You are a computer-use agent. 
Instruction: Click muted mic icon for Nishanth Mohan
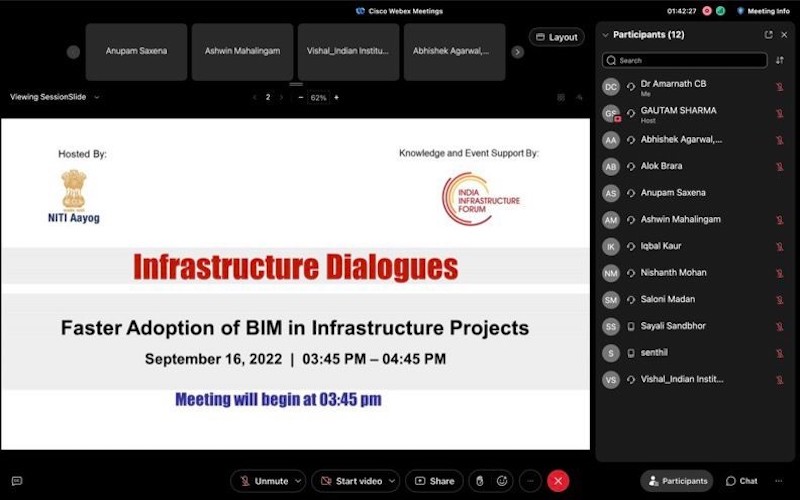pos(780,273)
